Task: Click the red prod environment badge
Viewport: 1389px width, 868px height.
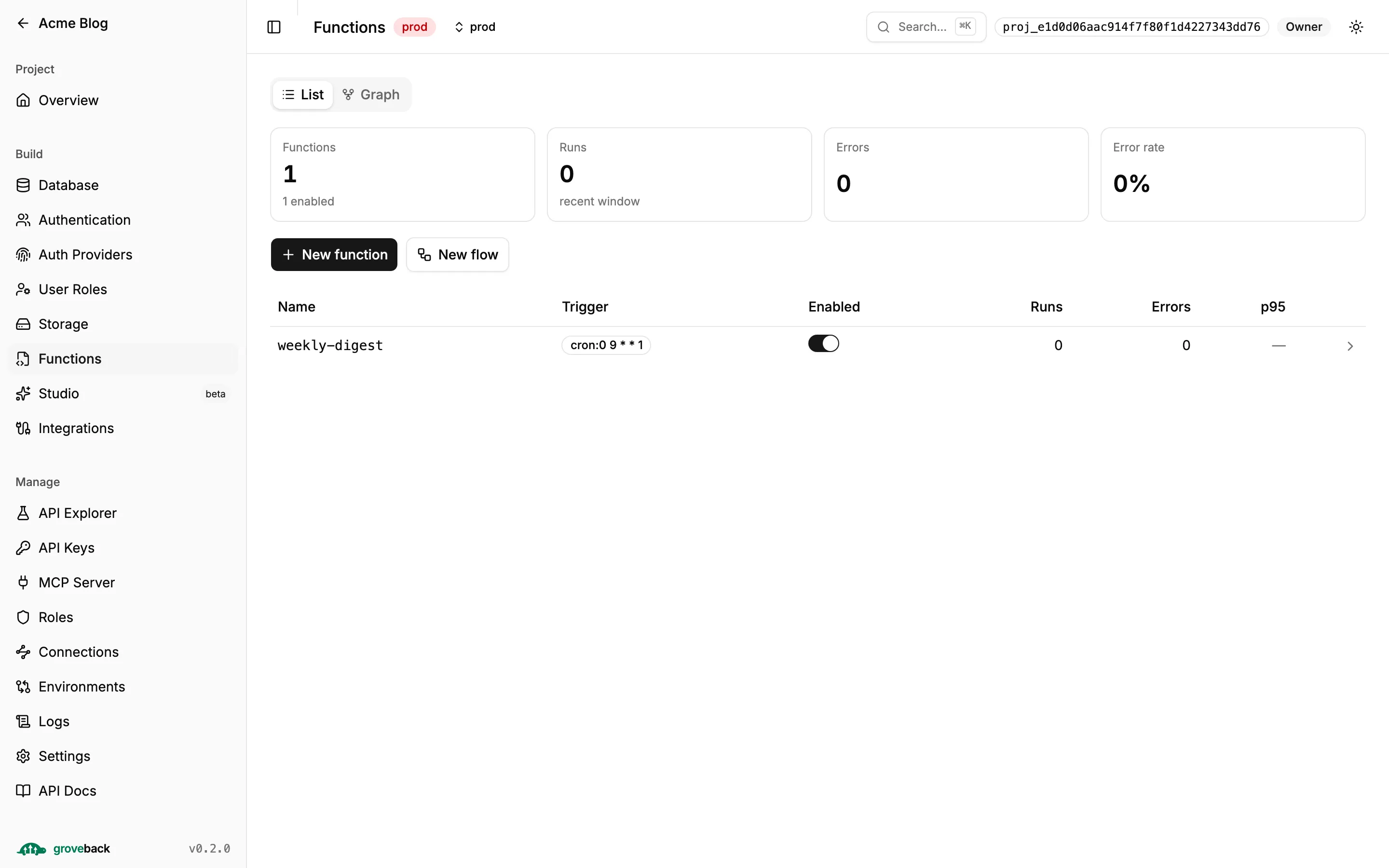Action: click(x=414, y=27)
